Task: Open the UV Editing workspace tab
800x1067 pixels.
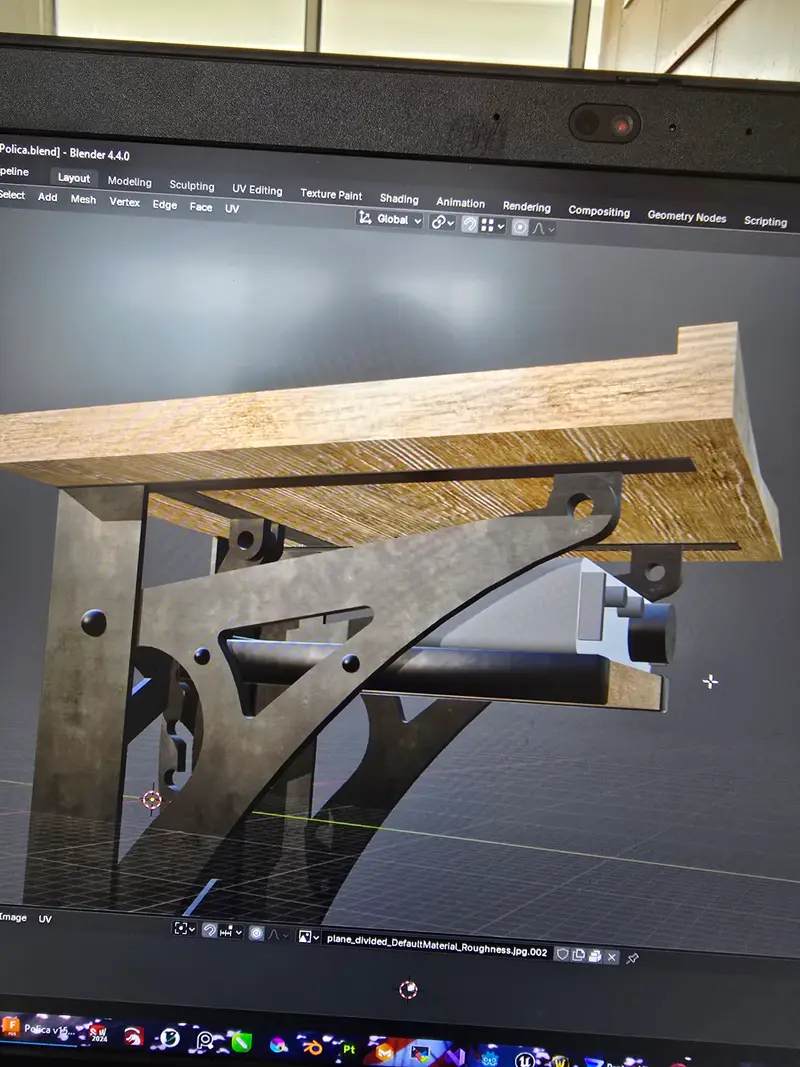Action: point(257,190)
